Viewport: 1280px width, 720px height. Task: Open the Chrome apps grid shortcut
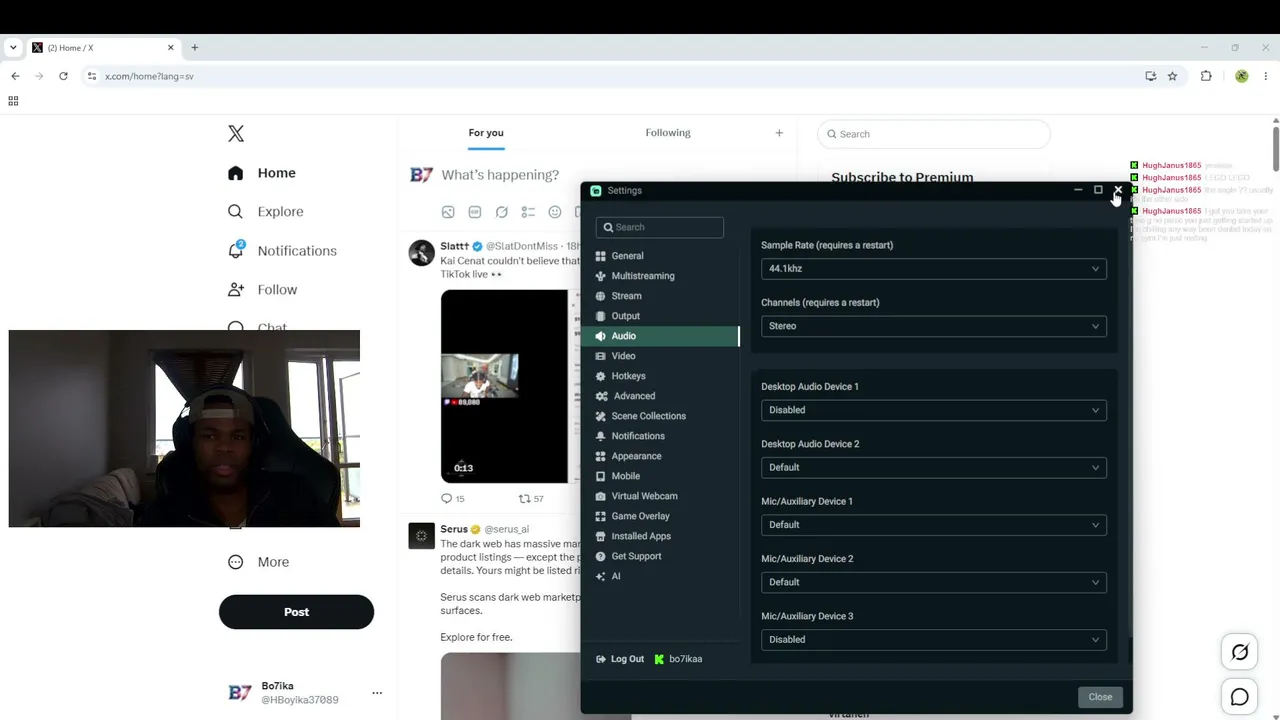click(x=13, y=101)
